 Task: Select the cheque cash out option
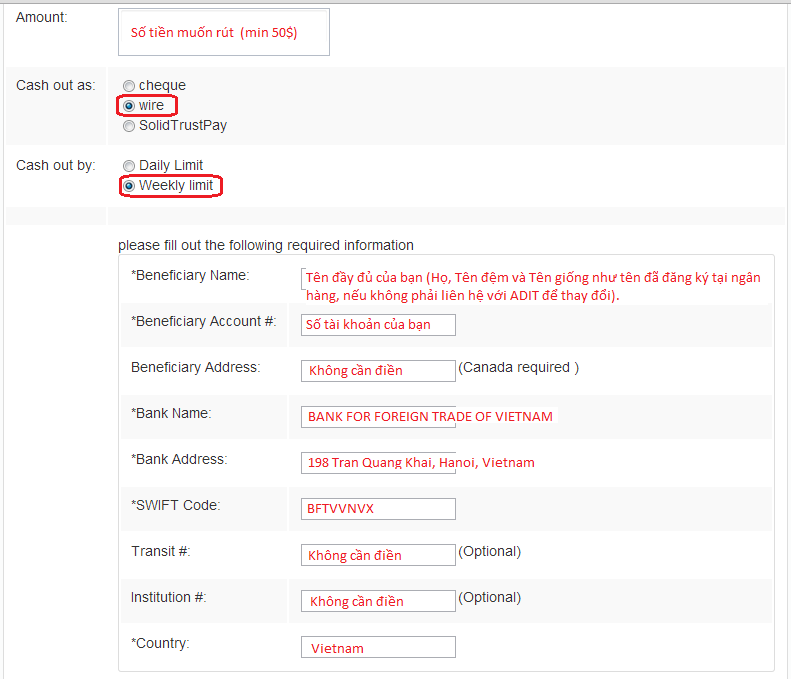pyautogui.click(x=129, y=86)
